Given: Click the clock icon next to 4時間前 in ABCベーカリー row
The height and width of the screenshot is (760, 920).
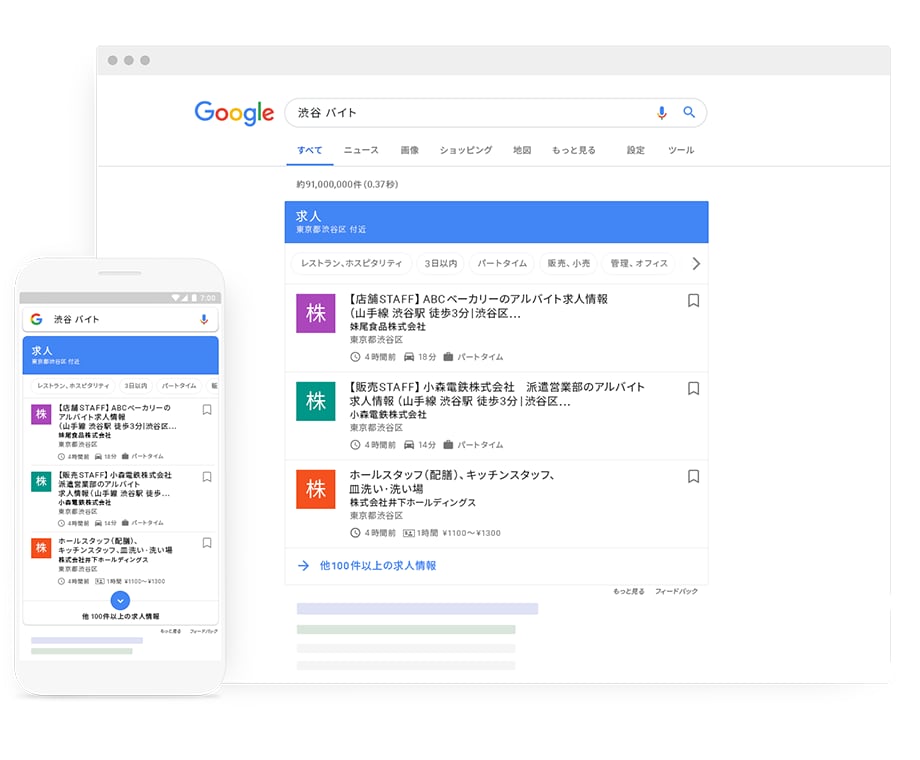Looking at the screenshot, I should pyautogui.click(x=355, y=357).
